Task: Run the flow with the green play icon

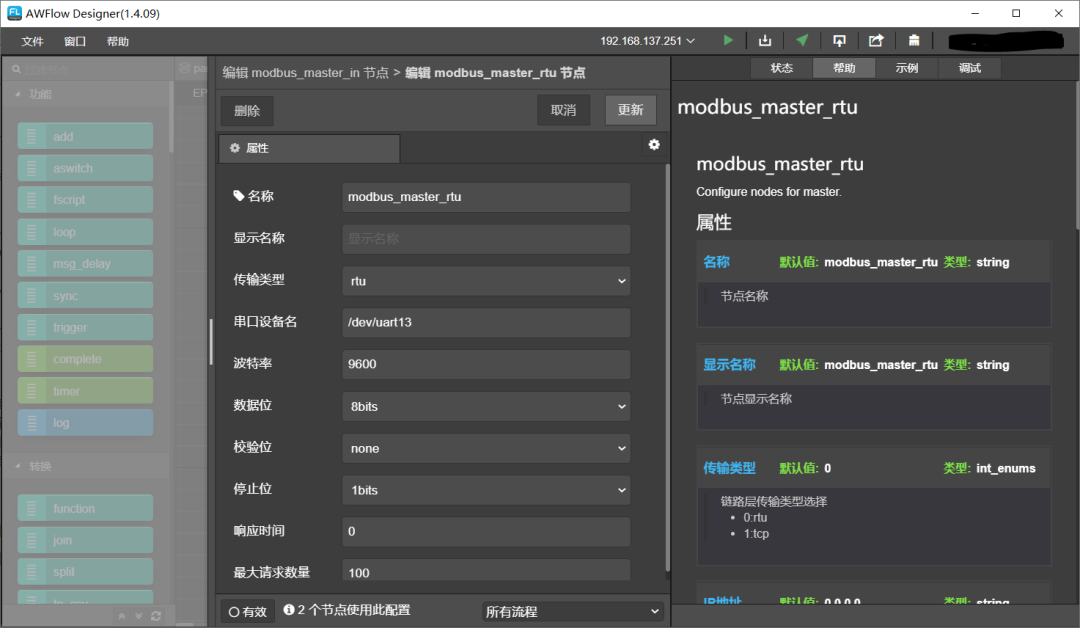Action: tap(727, 40)
